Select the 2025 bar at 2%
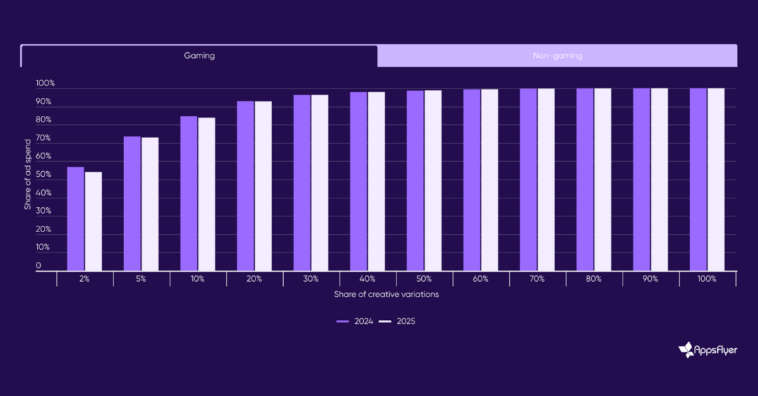Viewport: 758px width, 396px height. [93, 221]
